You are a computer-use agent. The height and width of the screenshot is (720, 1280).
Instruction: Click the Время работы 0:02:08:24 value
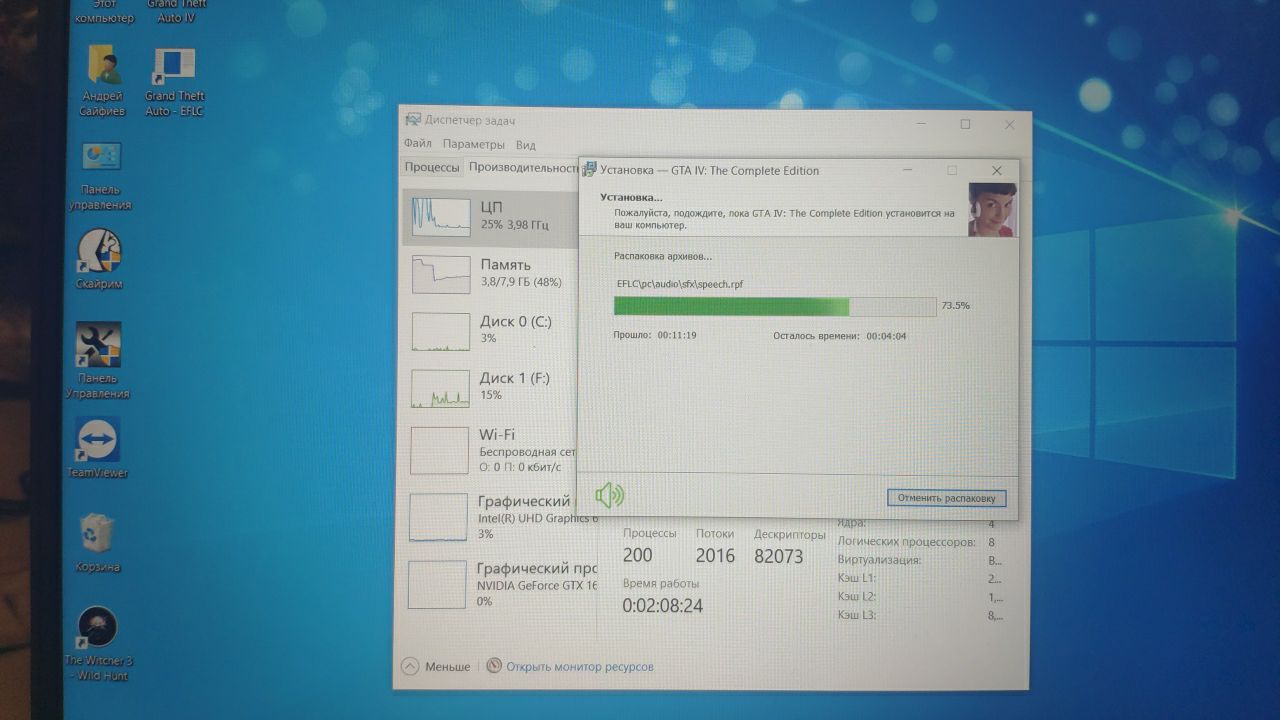point(662,605)
